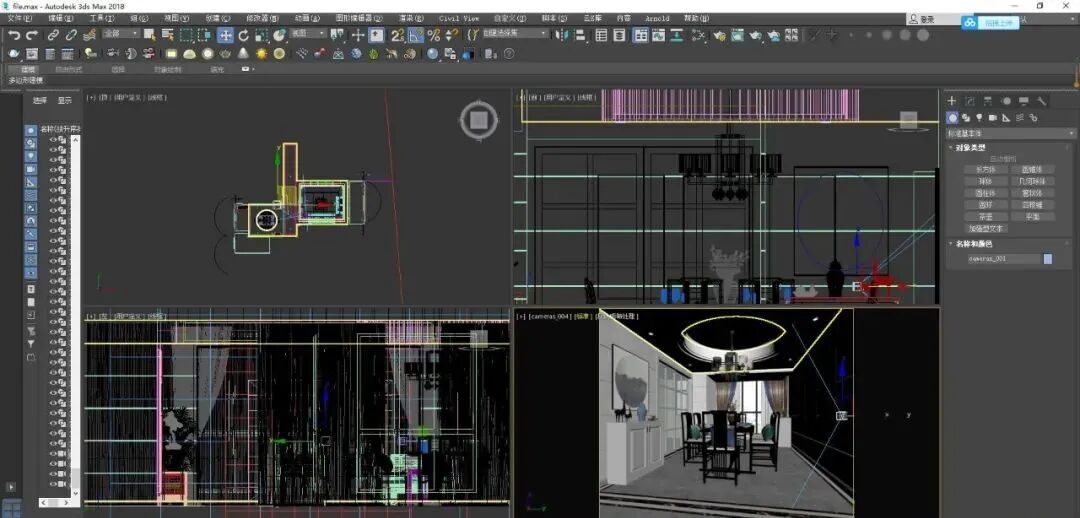Open the 工具 menu

tap(103, 19)
